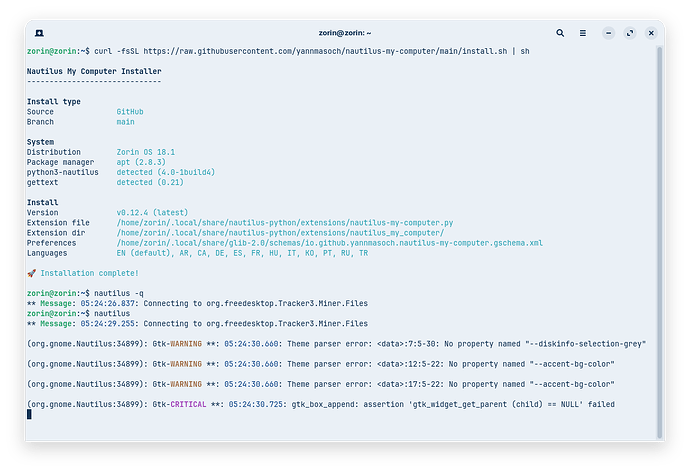Click the 'Distribution' label
This screenshot has width=690, height=472.
click(54, 152)
